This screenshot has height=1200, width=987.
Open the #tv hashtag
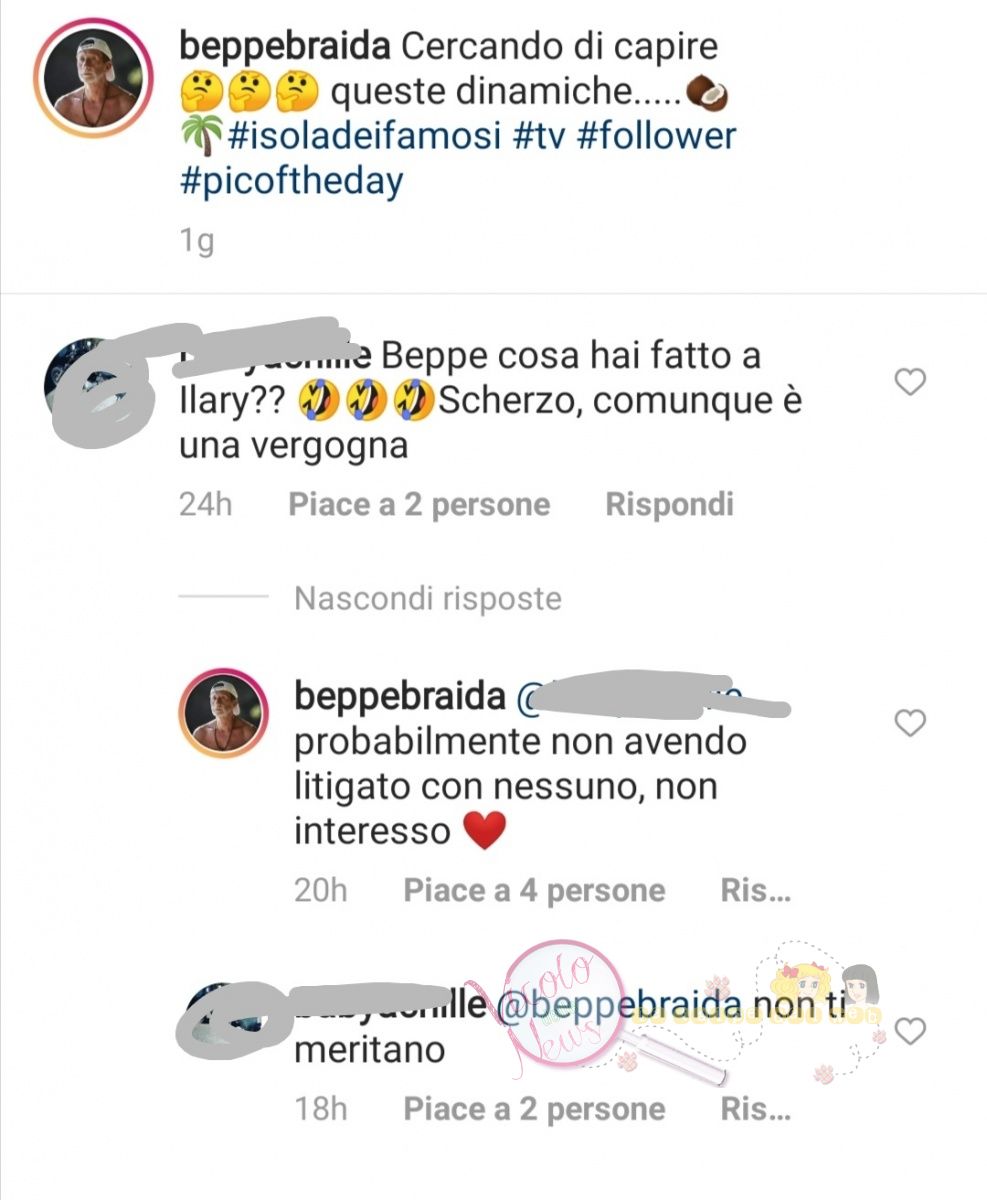tap(538, 135)
